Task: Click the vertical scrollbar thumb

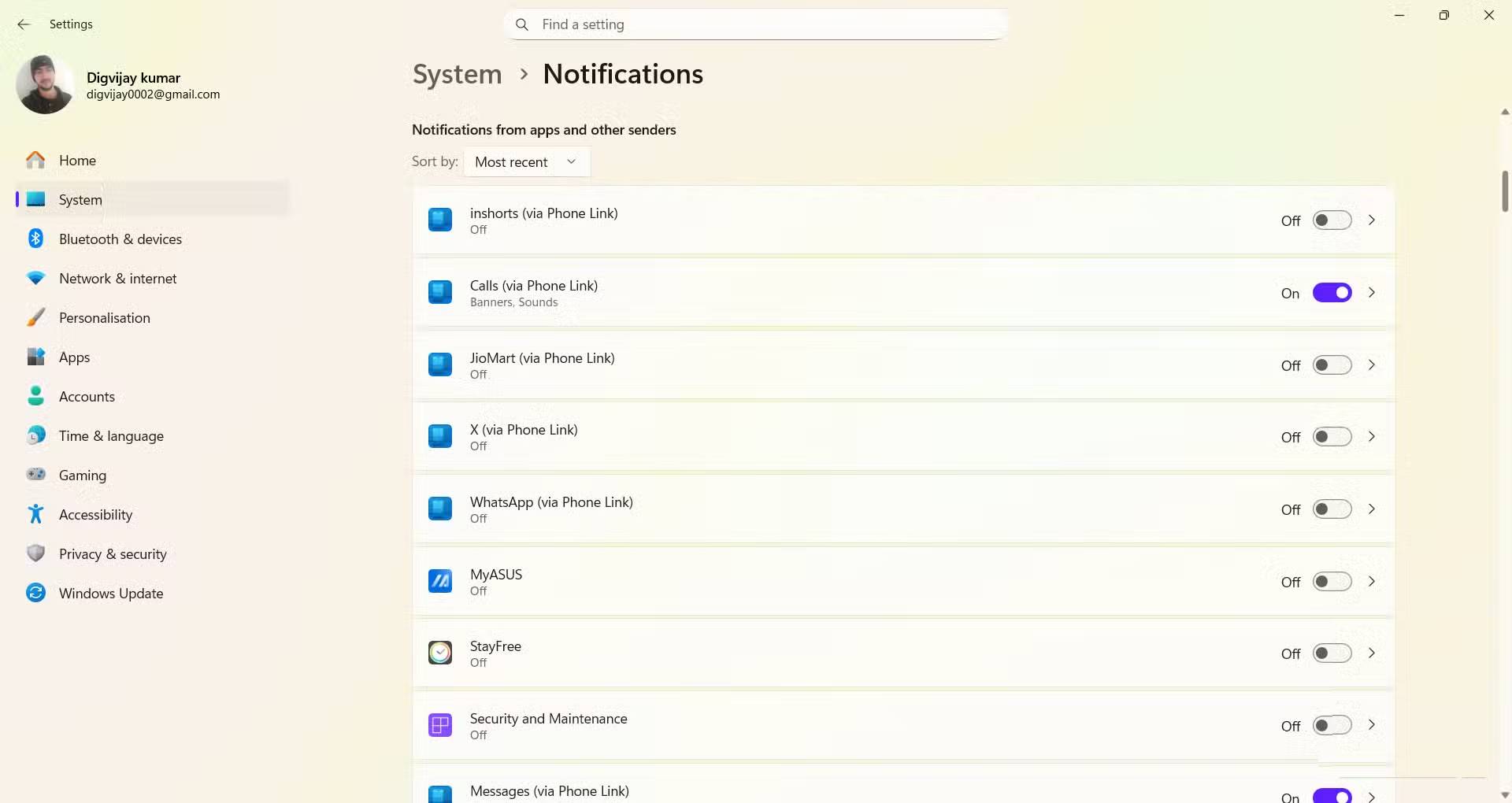Action: coord(1505,191)
